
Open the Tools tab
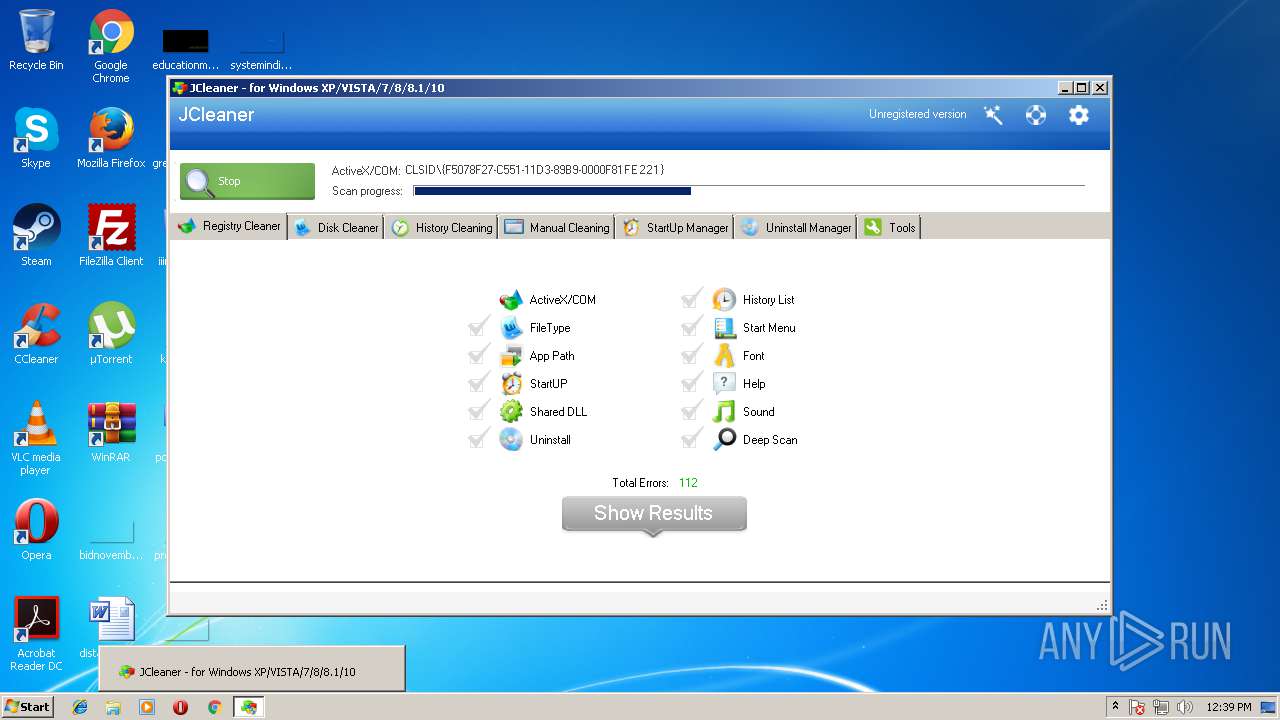click(x=889, y=228)
